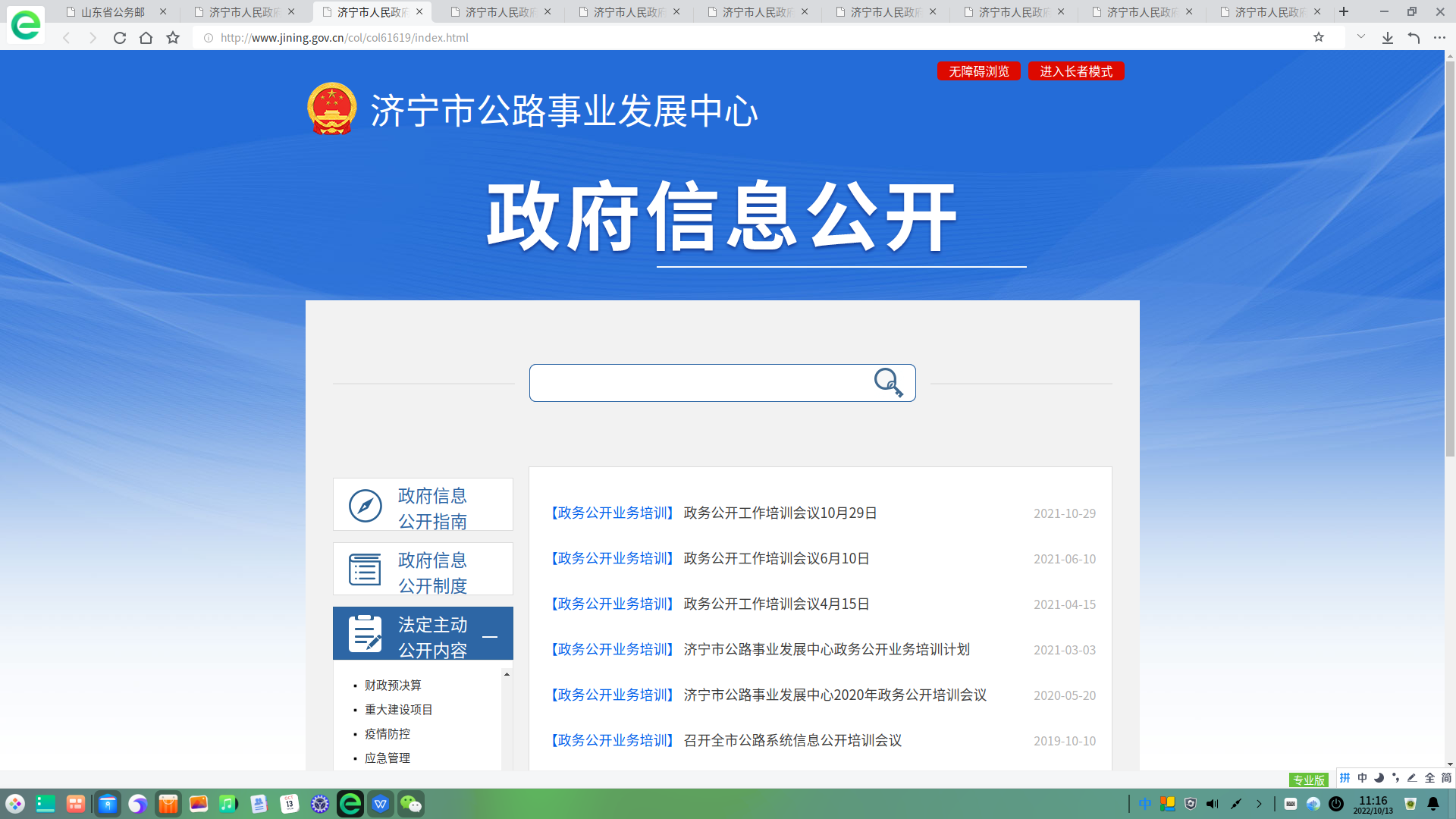The image size is (1456, 819).
Task: Switch to the 山东省公务邮 tab
Action: (x=114, y=12)
